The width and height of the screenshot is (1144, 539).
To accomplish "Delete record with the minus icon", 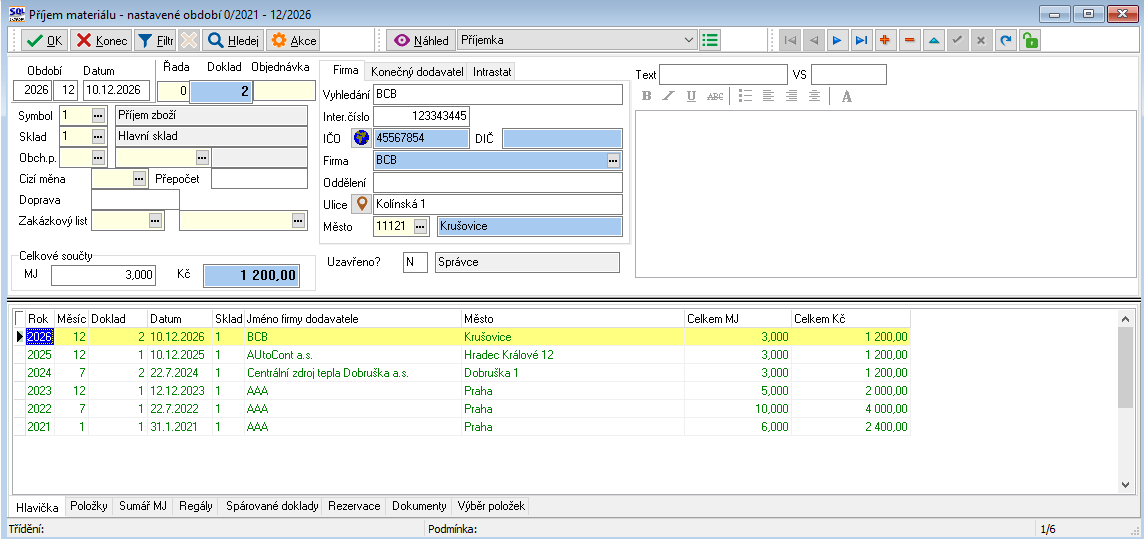I will (x=910, y=40).
